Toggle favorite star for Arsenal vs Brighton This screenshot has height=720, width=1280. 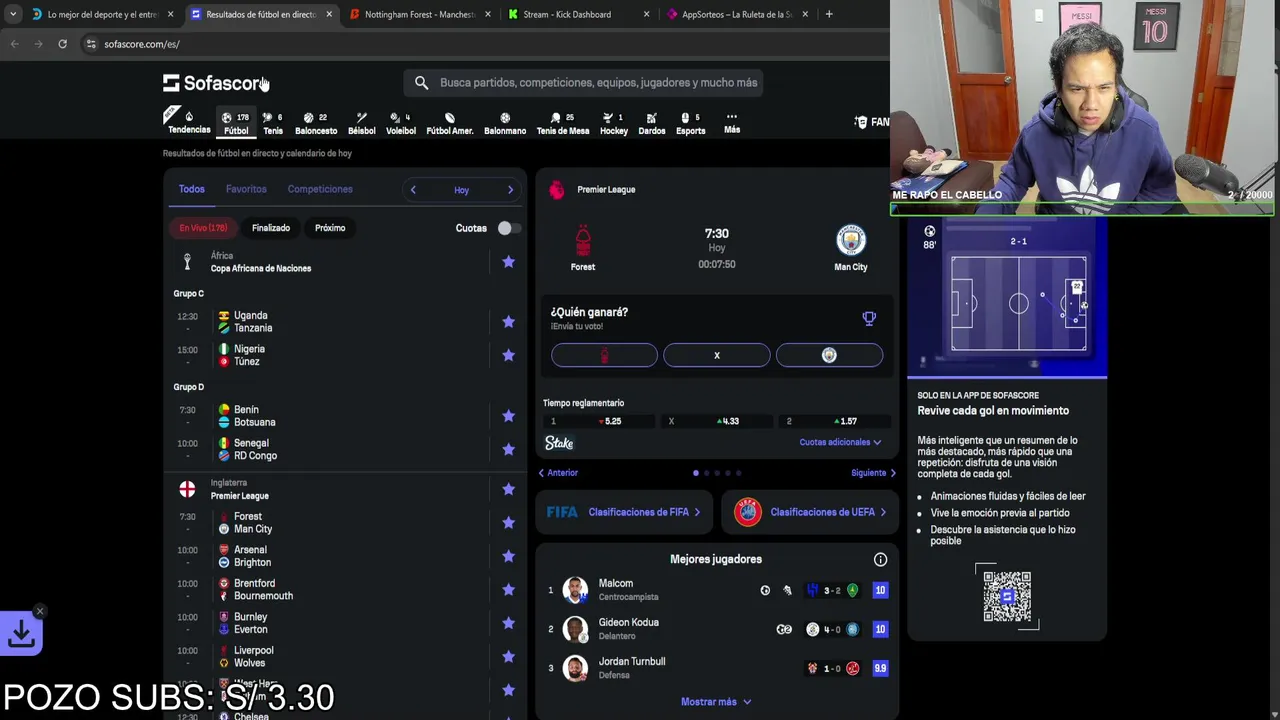coord(508,556)
